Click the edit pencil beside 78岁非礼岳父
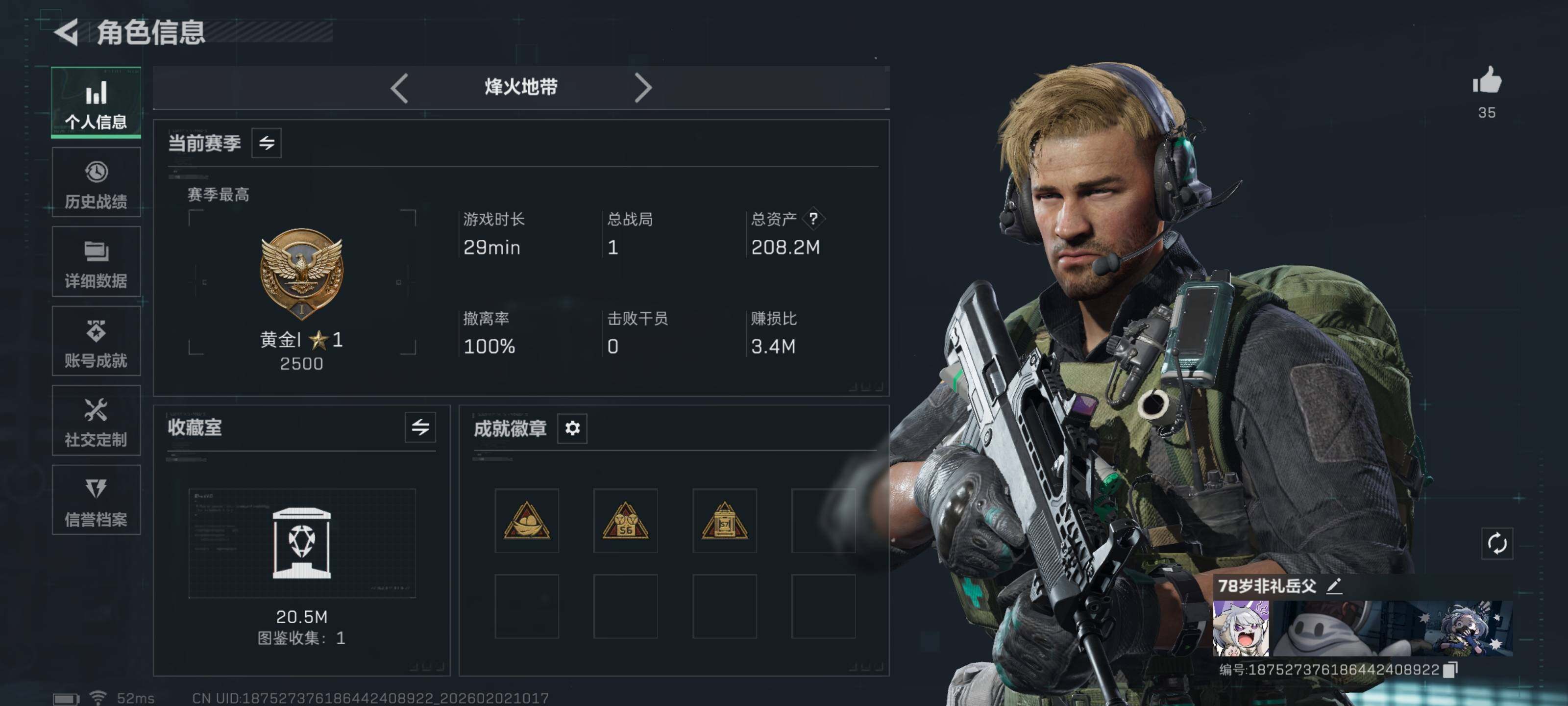Viewport: 1568px width, 706px height. coord(1334,586)
